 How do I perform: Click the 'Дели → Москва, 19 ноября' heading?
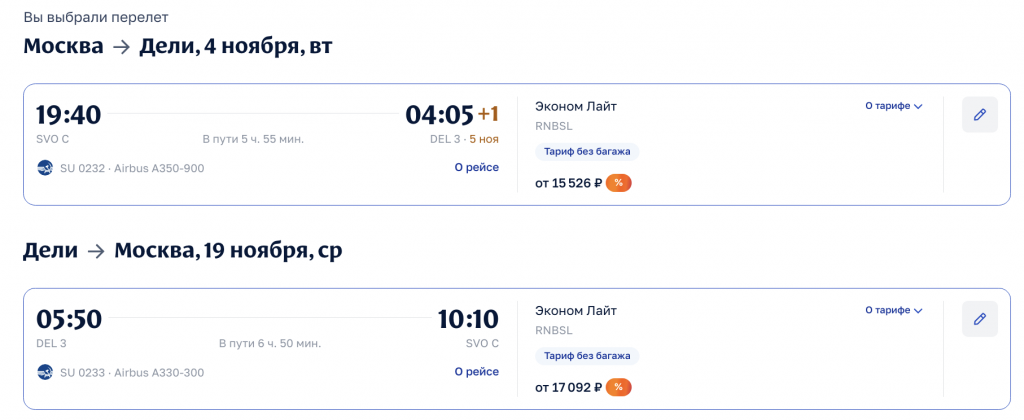182,251
